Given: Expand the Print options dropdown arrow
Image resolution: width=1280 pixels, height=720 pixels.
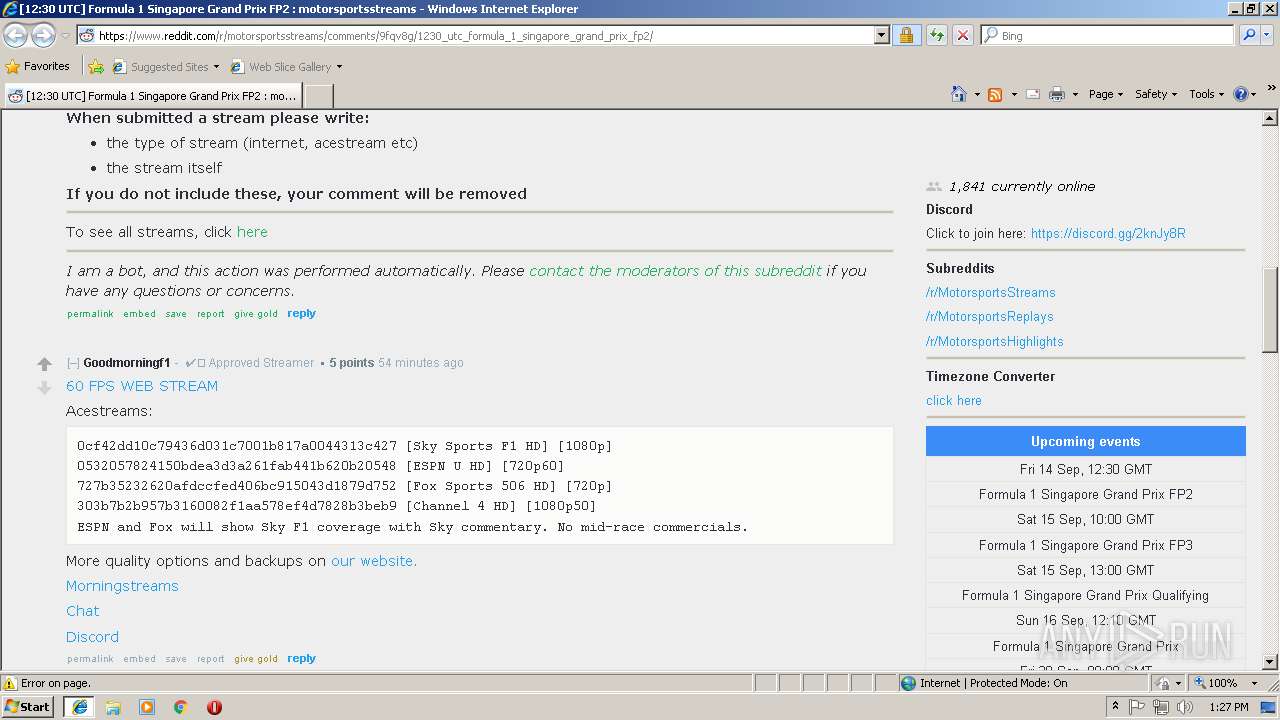Looking at the screenshot, I should (x=1075, y=94).
